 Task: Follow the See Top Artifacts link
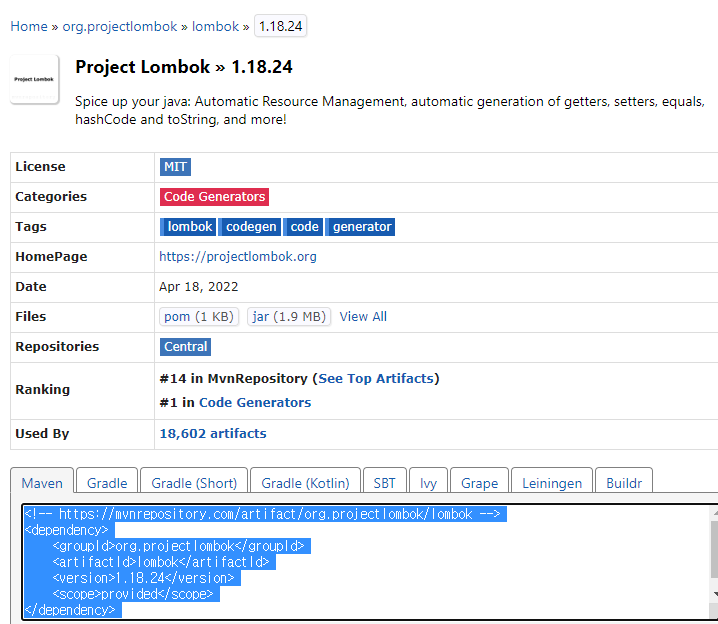376,379
